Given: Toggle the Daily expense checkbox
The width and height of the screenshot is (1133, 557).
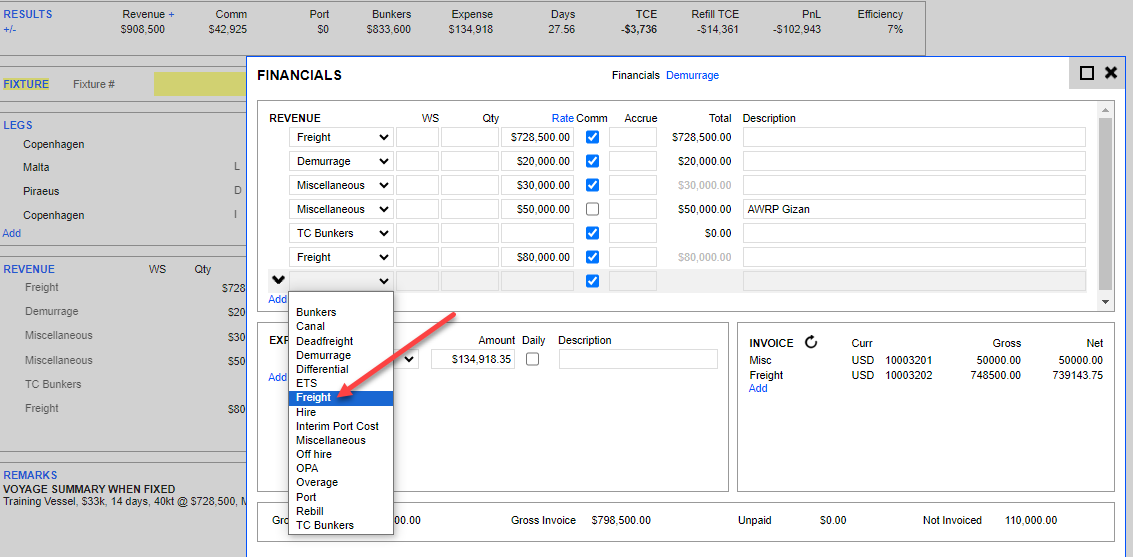Looking at the screenshot, I should tap(532, 359).
